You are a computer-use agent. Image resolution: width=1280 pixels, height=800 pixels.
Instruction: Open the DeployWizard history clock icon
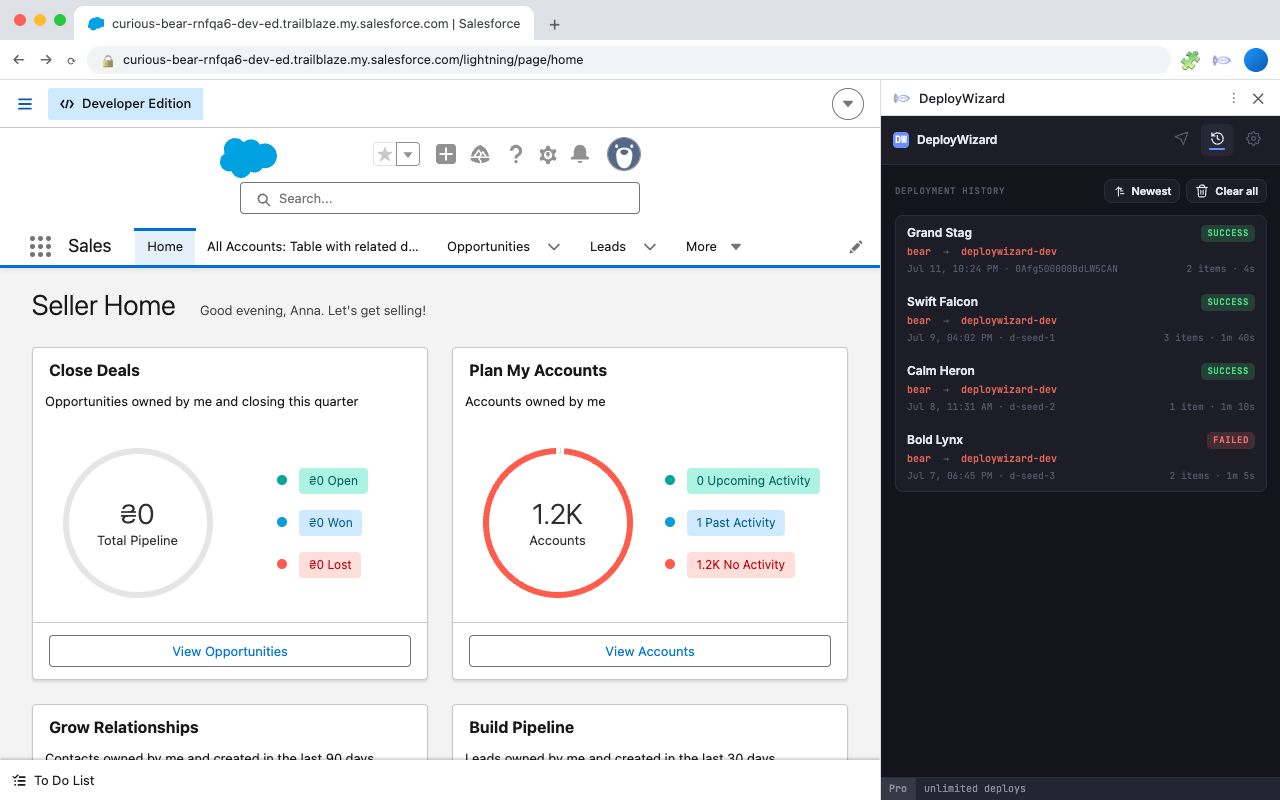[1217, 139]
